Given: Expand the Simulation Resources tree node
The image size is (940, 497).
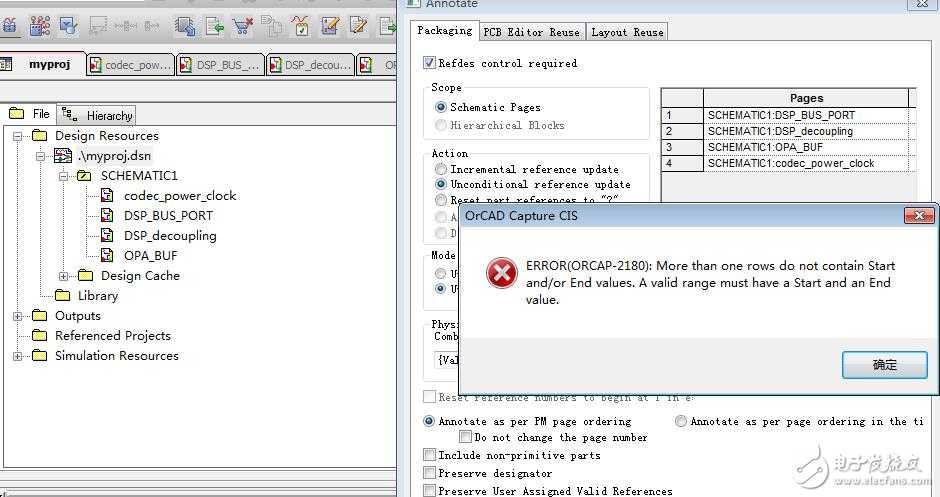Looking at the screenshot, I should 17,356.
